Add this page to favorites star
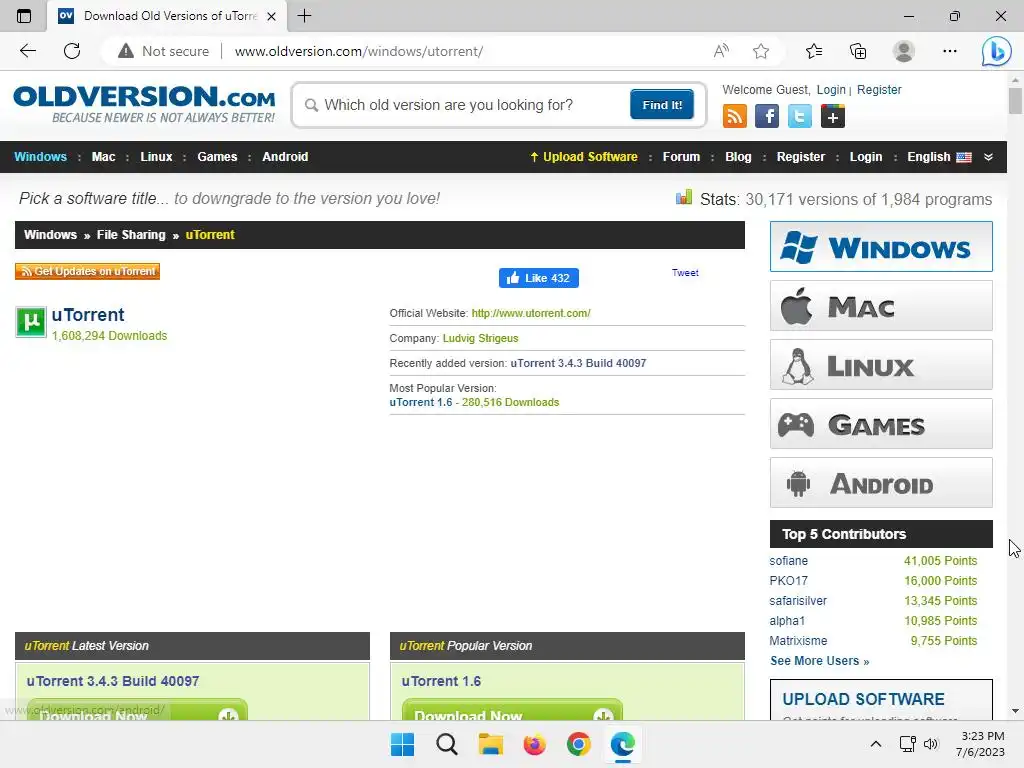 [761, 51]
